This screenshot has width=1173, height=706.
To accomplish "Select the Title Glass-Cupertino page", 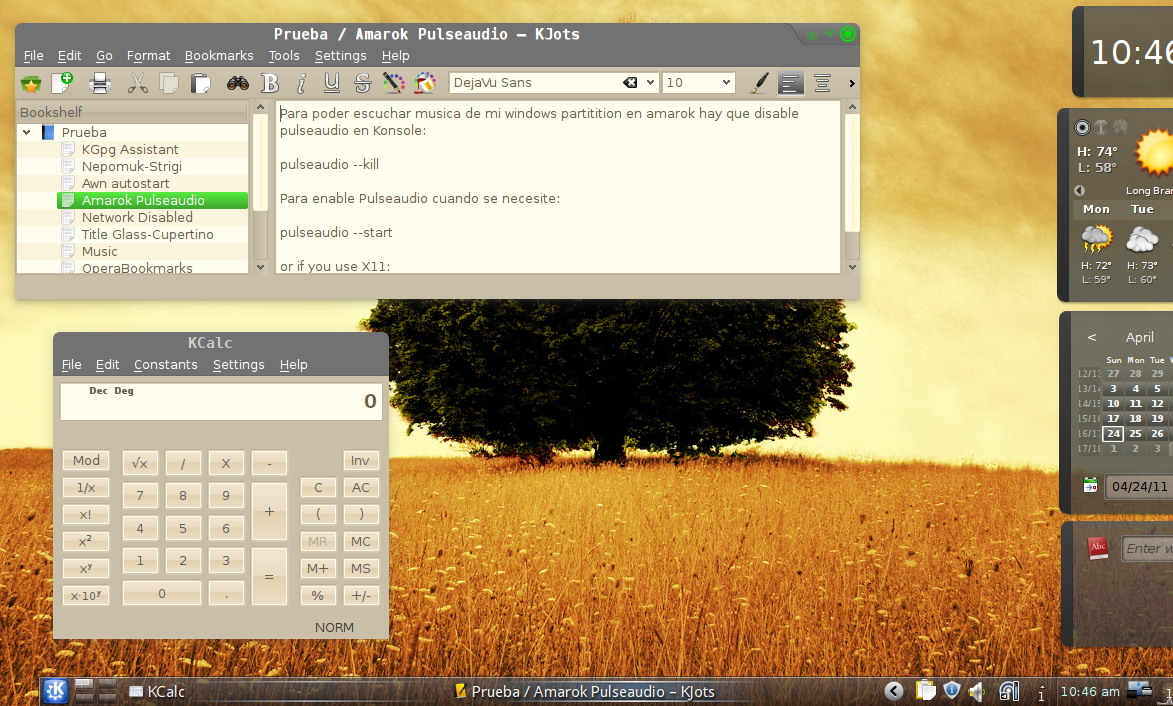I will 147,235.
